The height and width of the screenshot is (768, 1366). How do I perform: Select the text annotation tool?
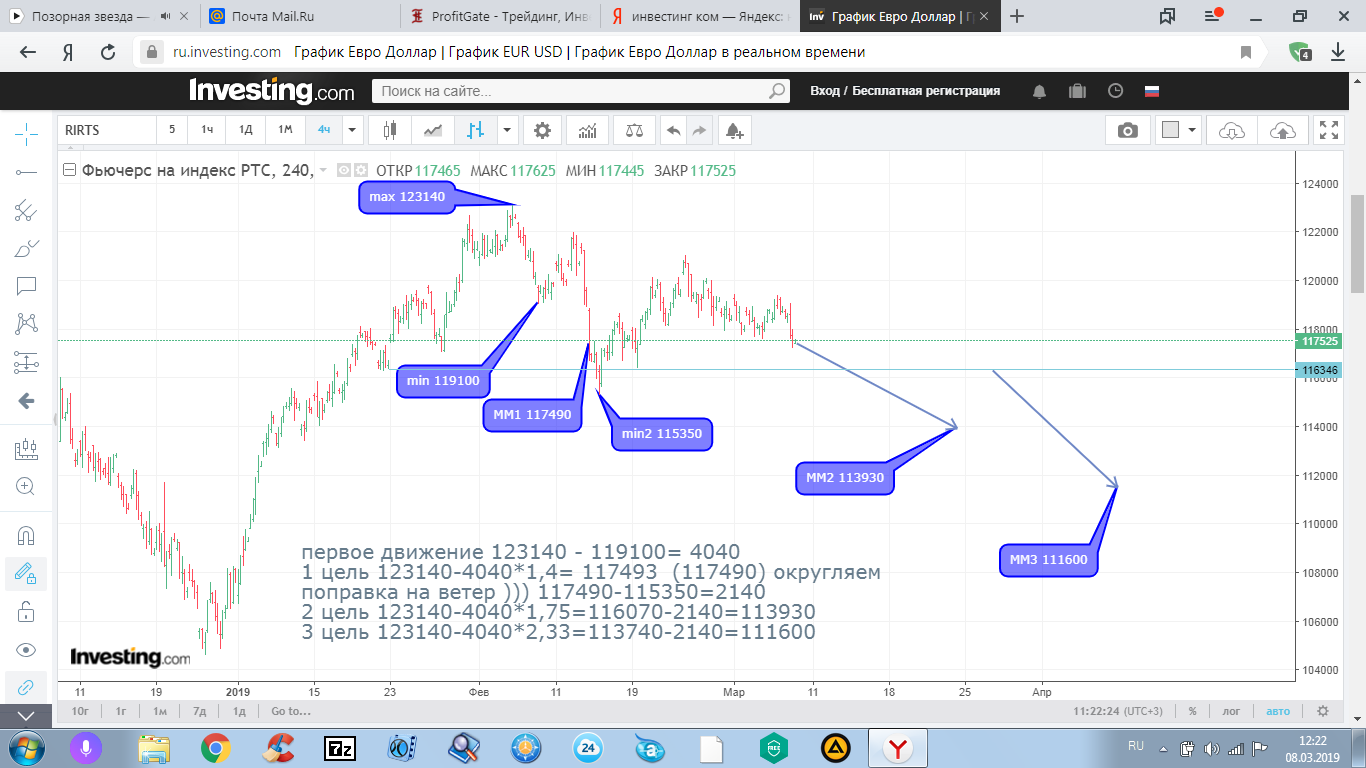[26, 286]
